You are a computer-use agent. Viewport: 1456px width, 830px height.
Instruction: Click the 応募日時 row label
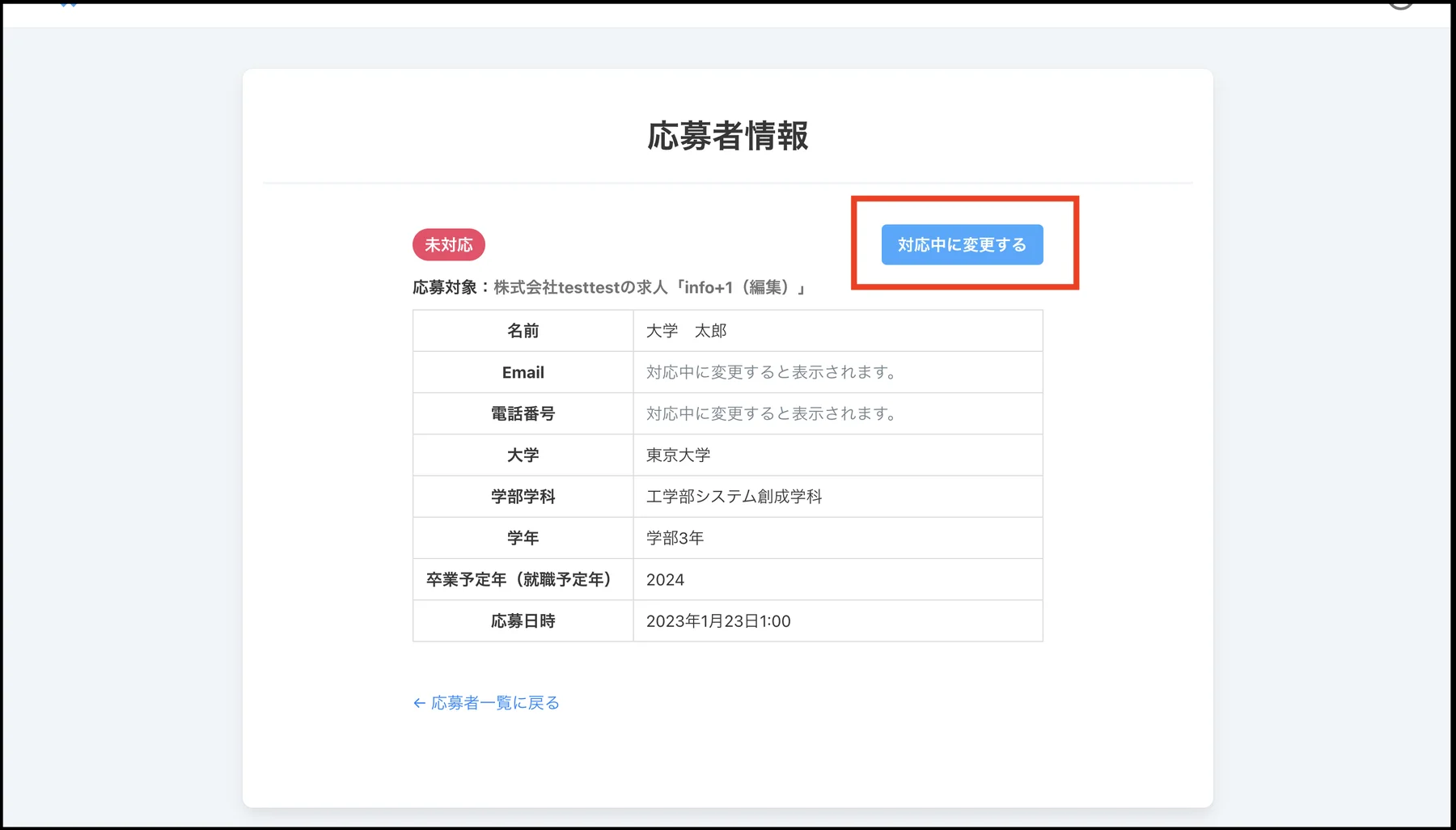523,620
